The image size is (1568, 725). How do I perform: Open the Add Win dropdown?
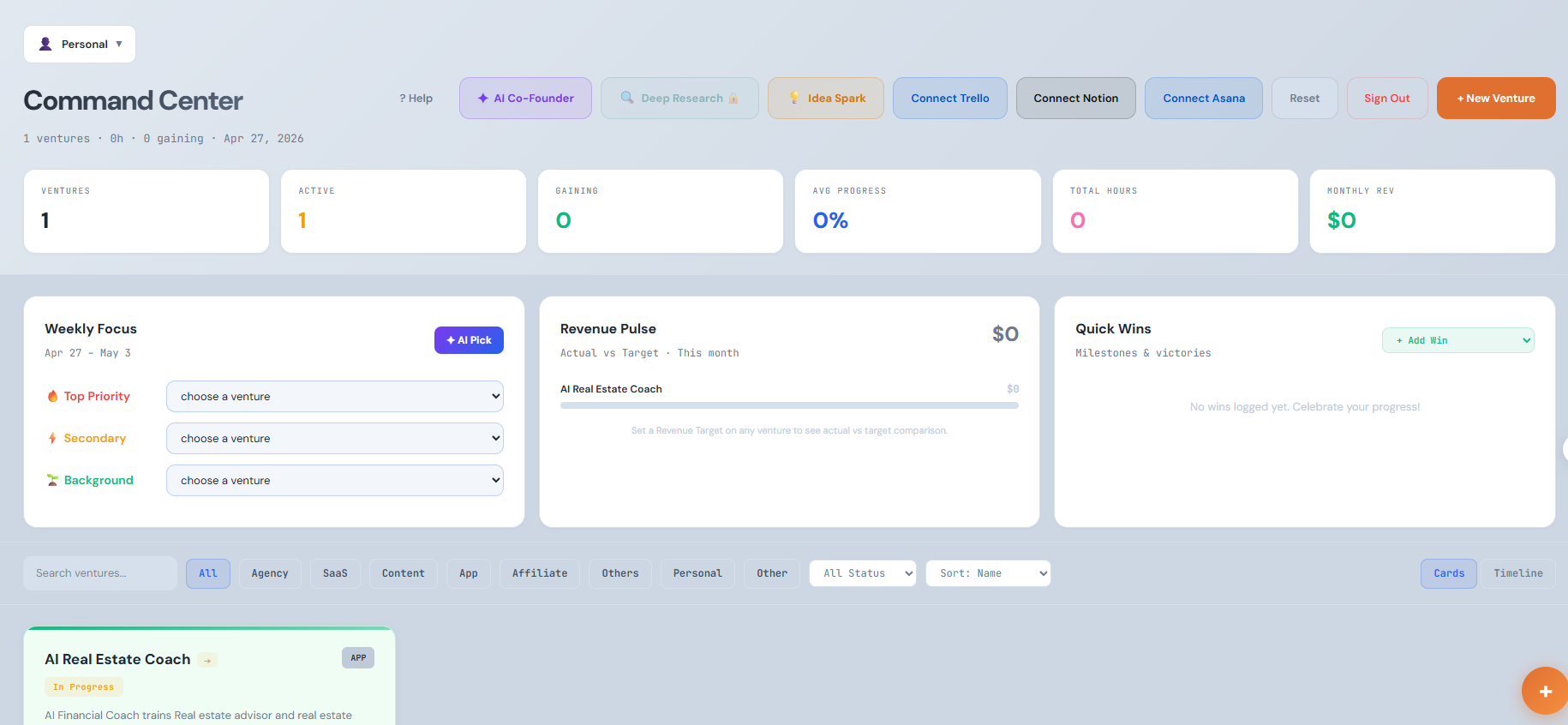[x=1457, y=340]
